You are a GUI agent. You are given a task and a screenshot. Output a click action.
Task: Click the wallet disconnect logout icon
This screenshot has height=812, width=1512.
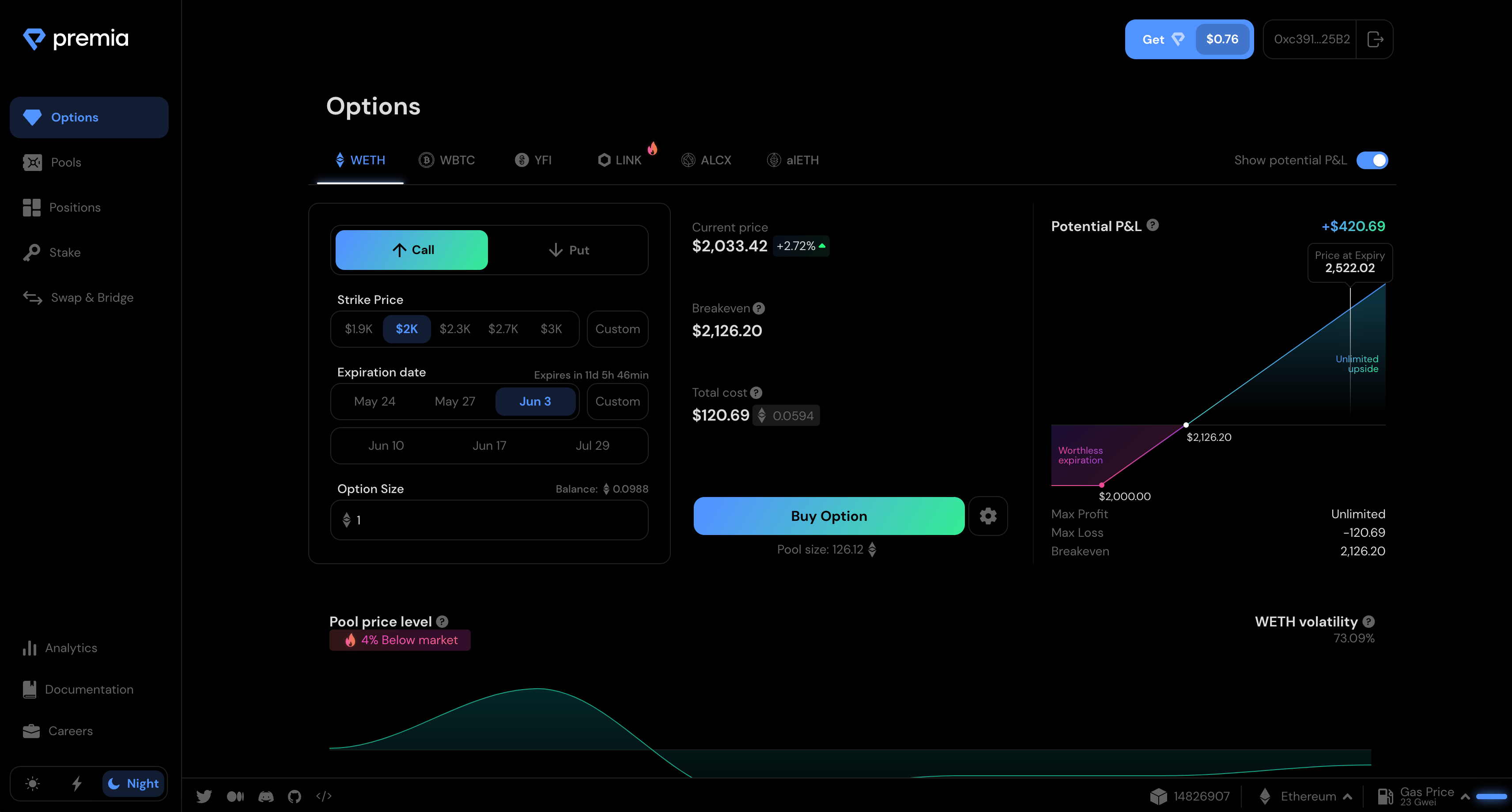tap(1375, 39)
